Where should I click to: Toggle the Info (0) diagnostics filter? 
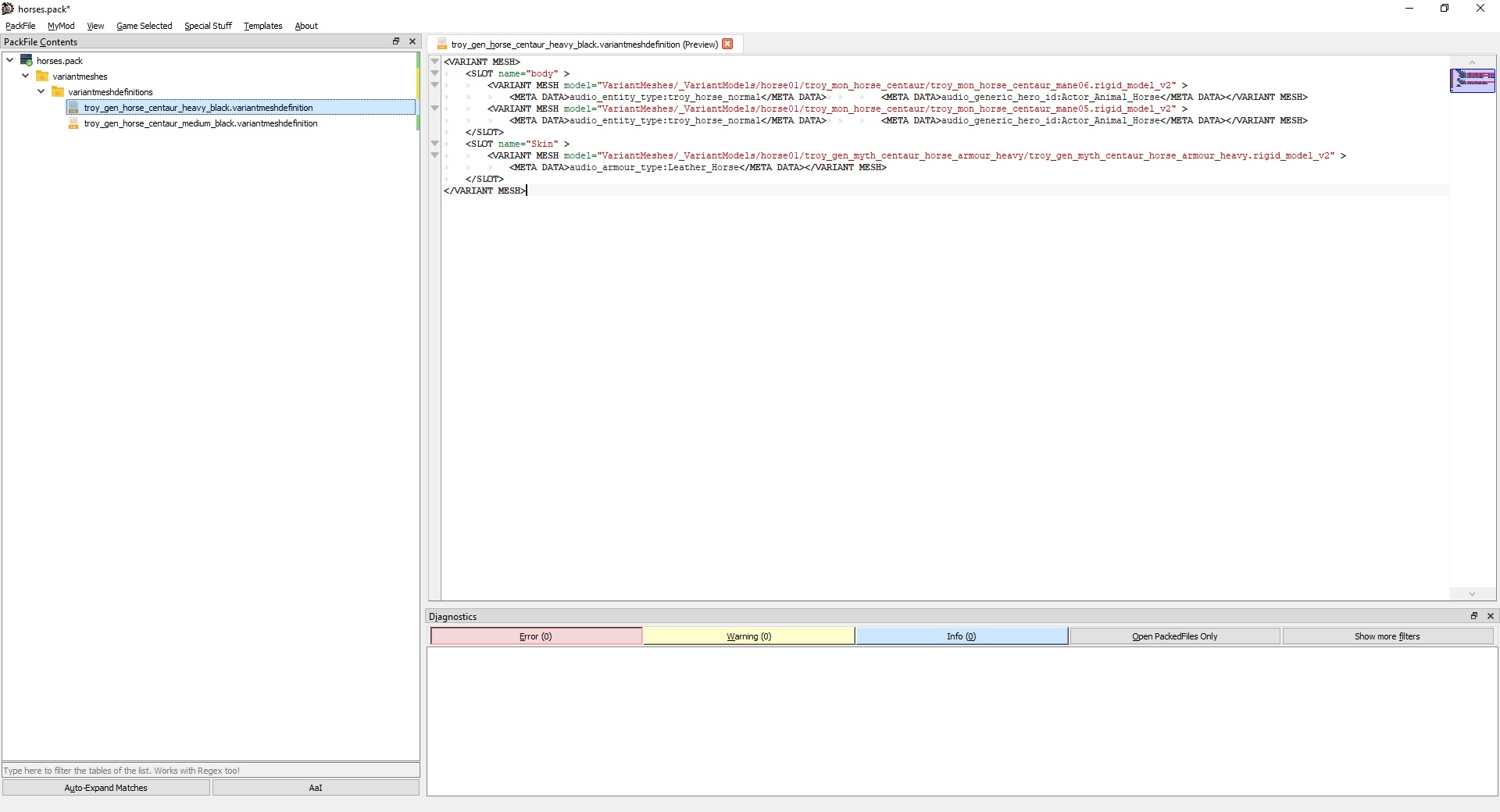point(962,636)
